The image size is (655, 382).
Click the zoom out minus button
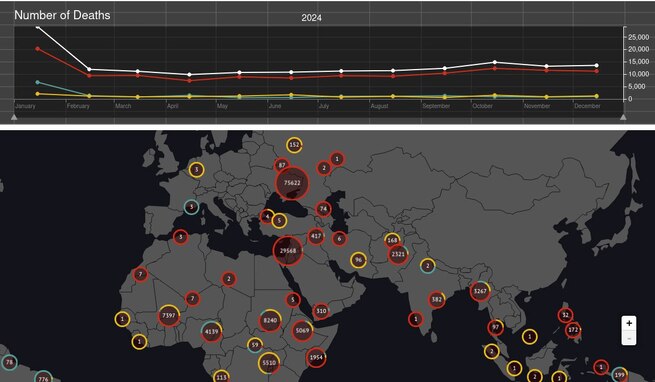[x=629, y=338]
